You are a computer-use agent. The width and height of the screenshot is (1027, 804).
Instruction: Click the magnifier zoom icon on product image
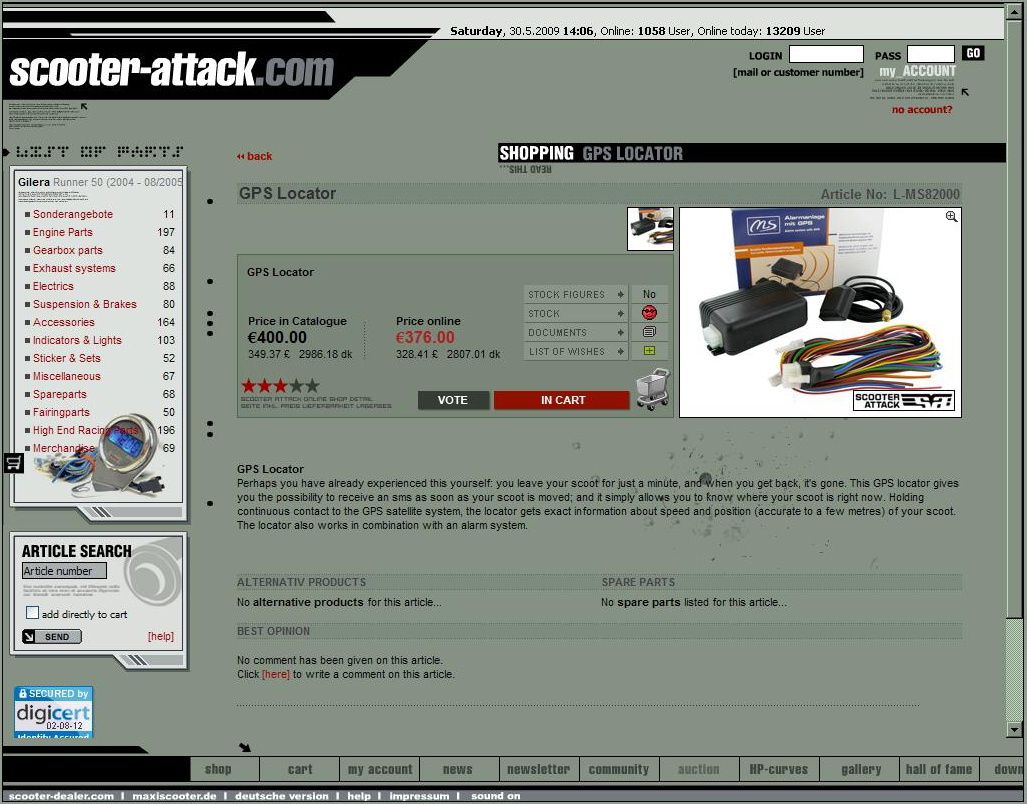[x=951, y=216]
